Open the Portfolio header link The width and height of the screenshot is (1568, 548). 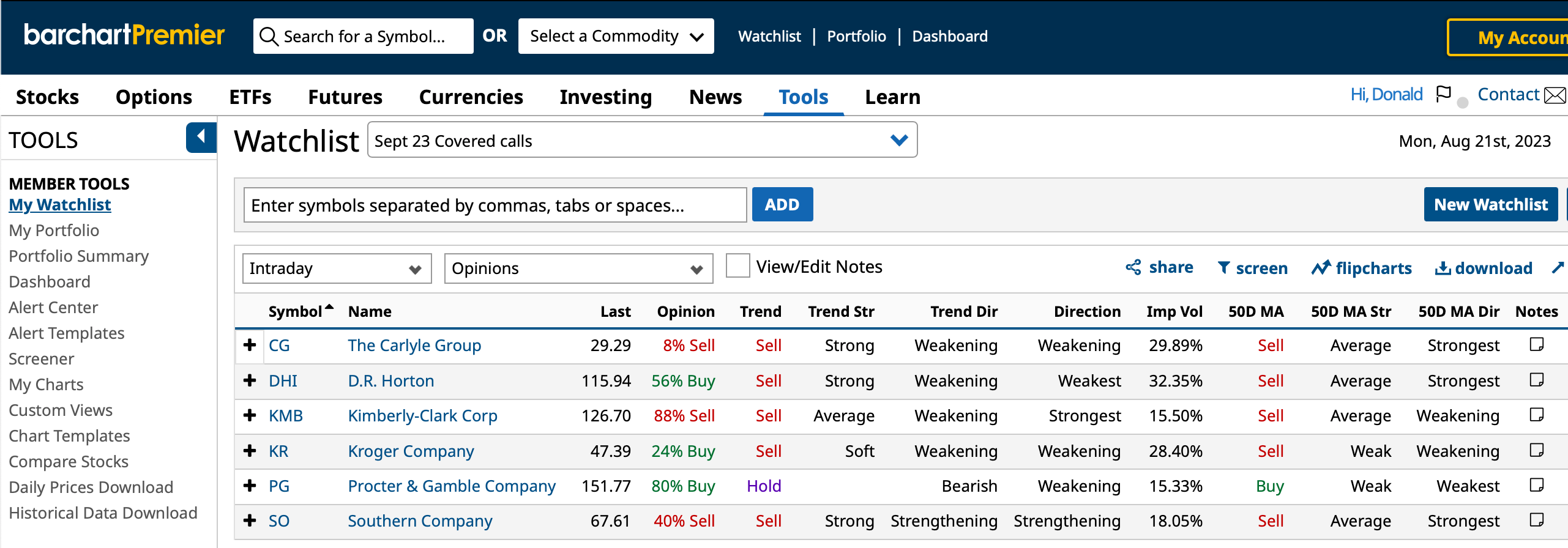(x=856, y=36)
